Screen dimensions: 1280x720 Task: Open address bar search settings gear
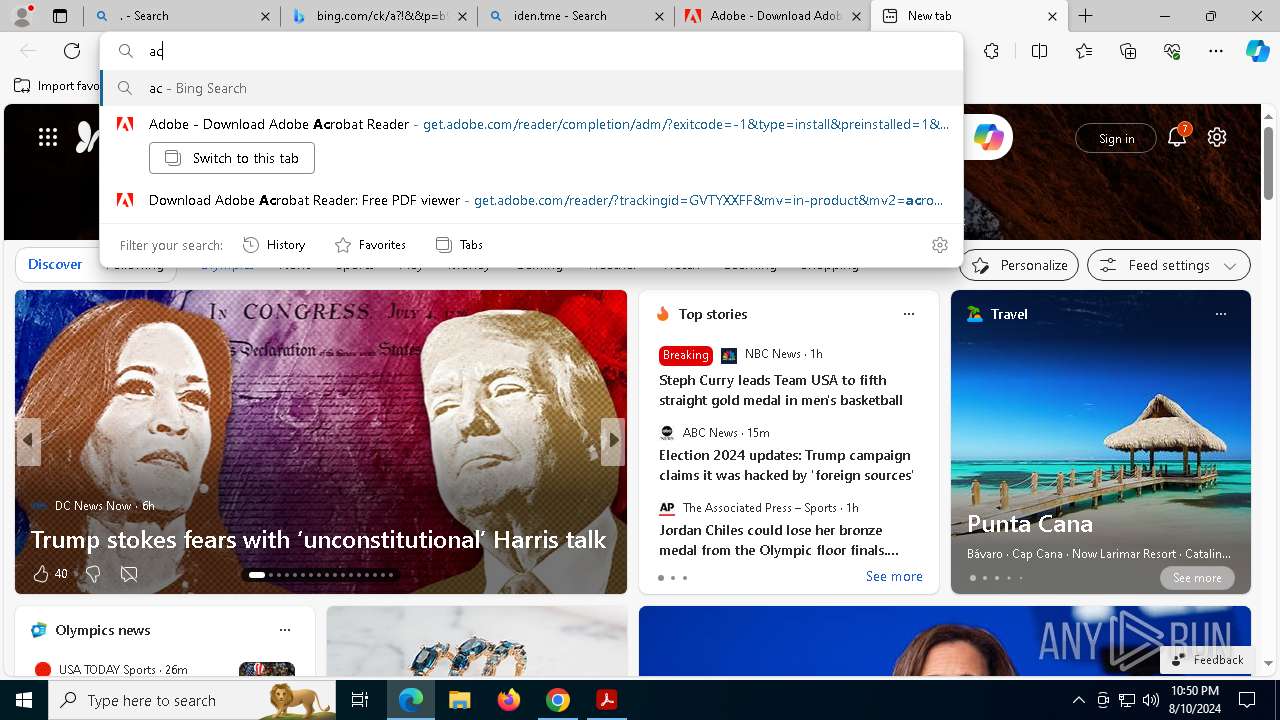940,245
